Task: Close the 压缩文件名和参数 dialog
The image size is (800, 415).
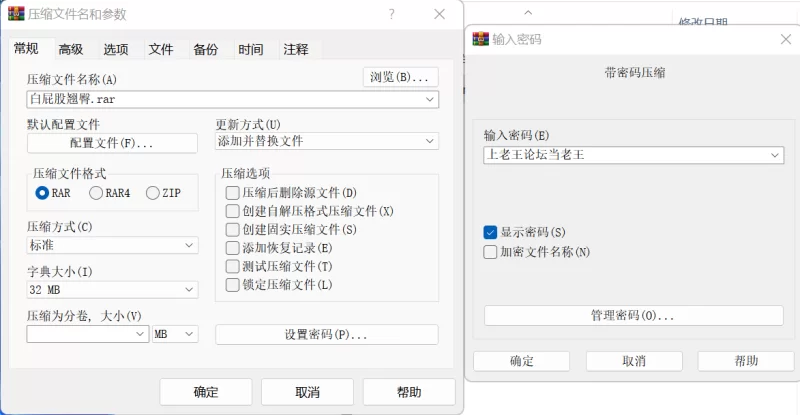Action: click(x=439, y=13)
